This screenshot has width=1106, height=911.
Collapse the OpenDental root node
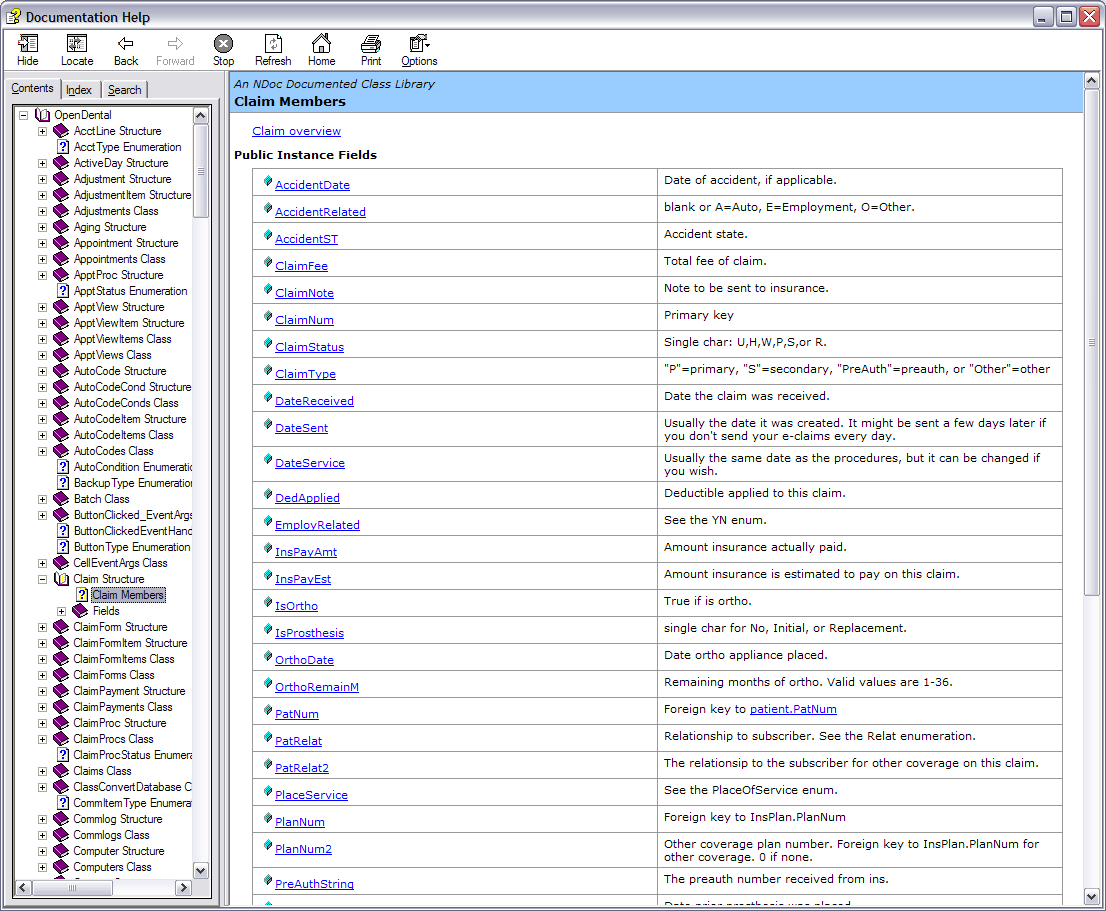(x=24, y=115)
